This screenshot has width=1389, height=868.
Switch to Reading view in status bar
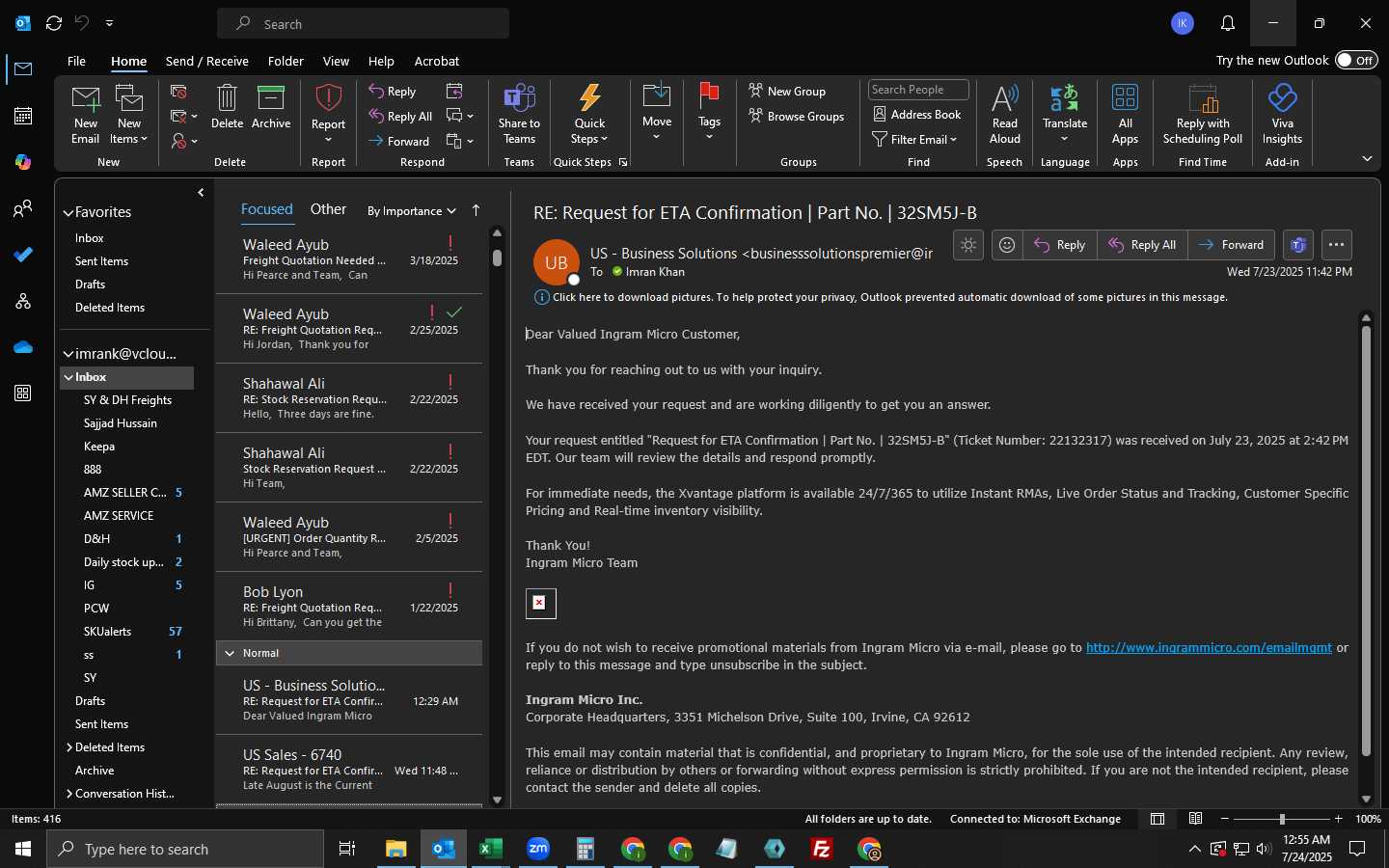coord(1196,819)
